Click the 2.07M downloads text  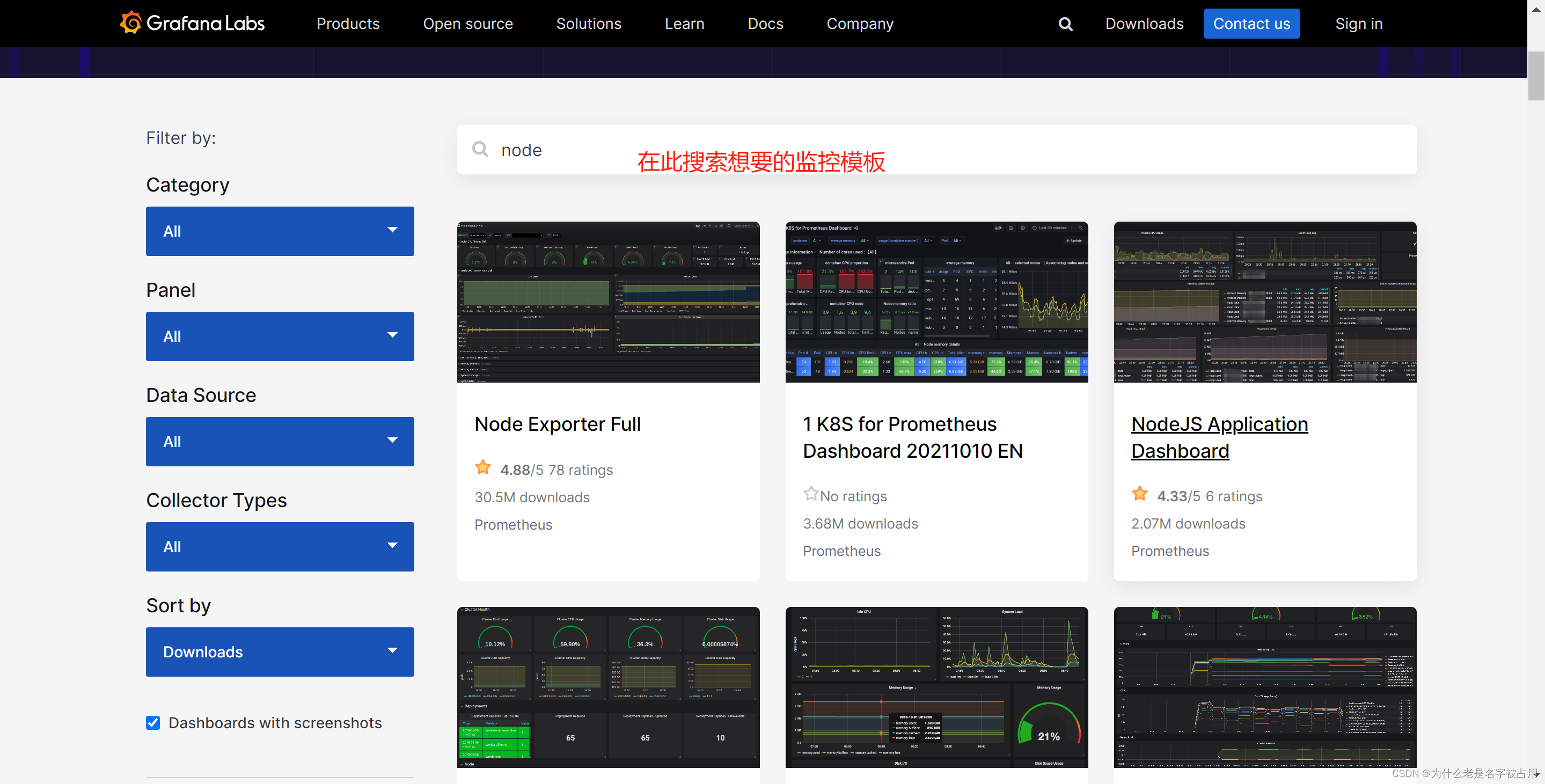tap(1188, 524)
